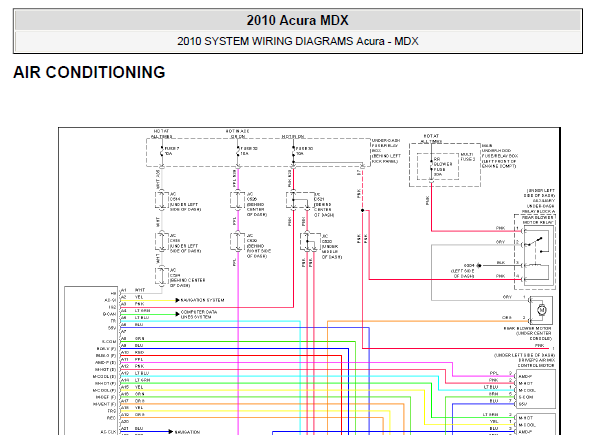599x435 pixels.
Task: Click pin 'A17 ORG' on the control unit
Action: (x=133, y=401)
